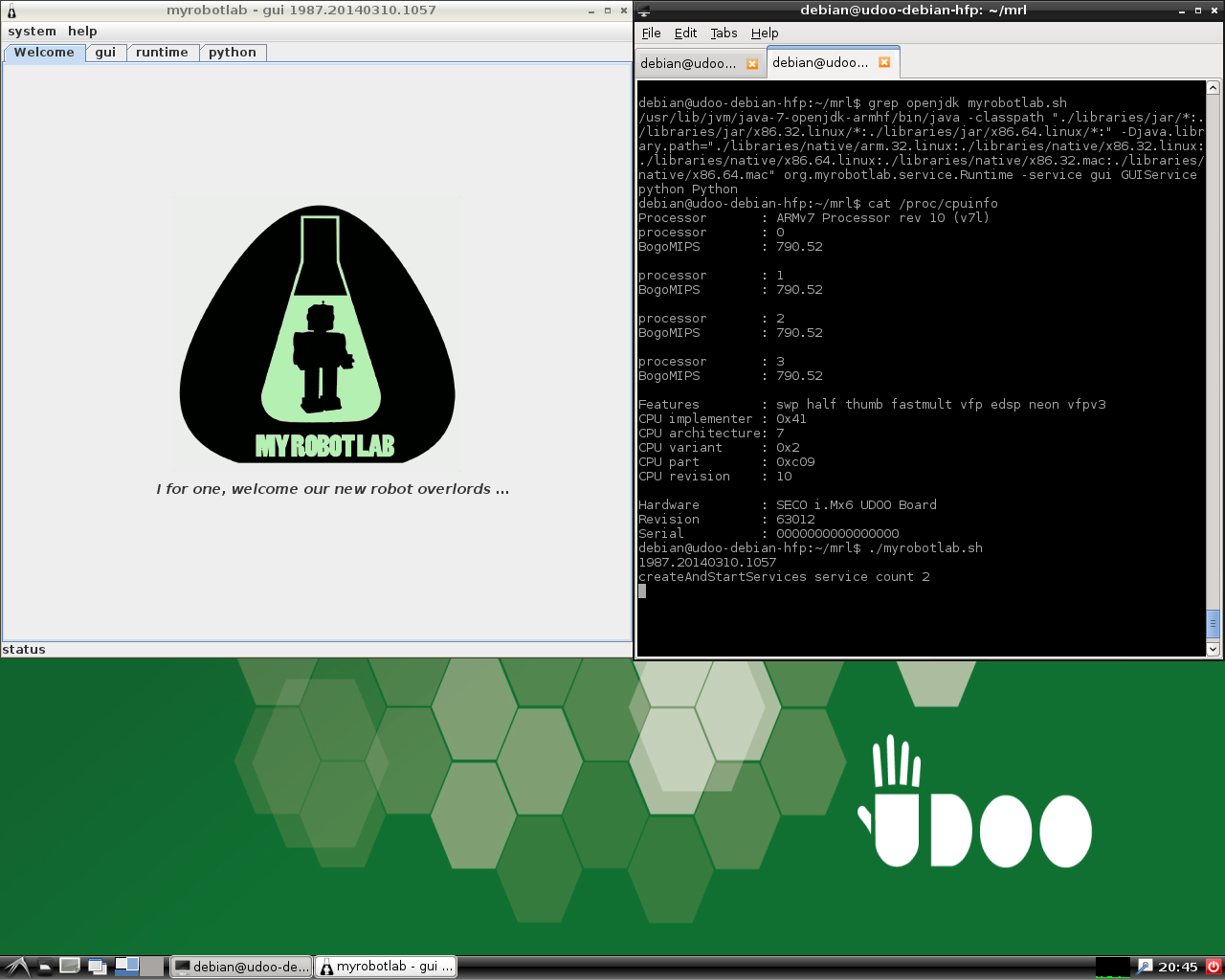The image size is (1225, 980).
Task: Click the Serial number line in terminal
Action: pyautogui.click(x=768, y=534)
